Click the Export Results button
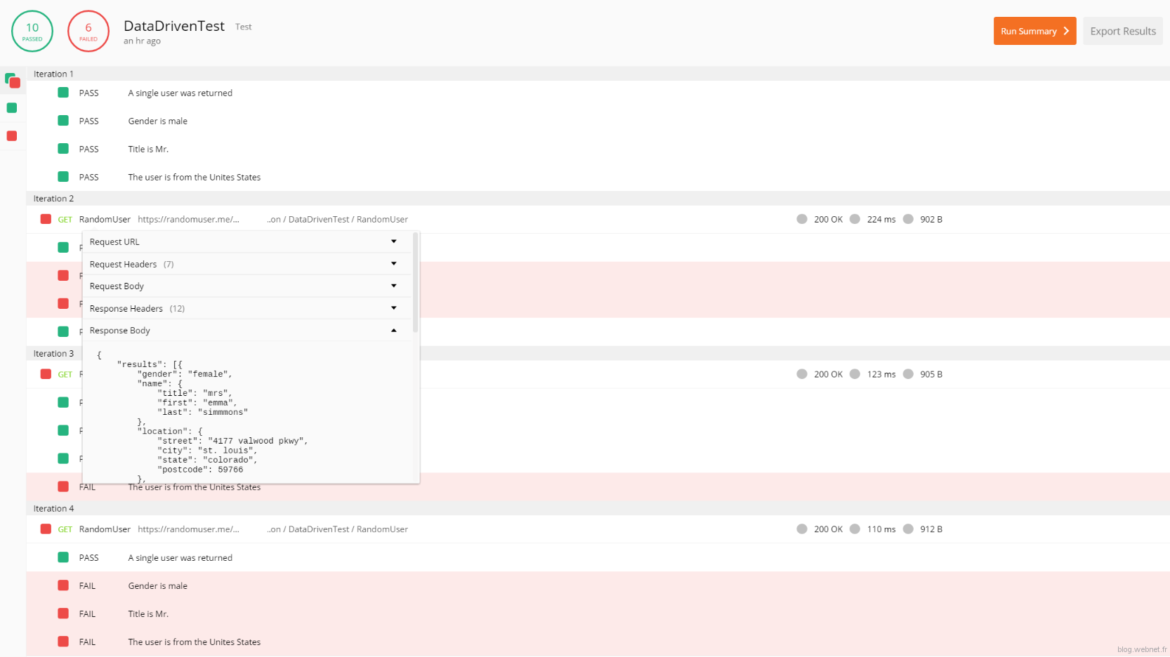Viewport: 1170px width, 657px height. coord(1122,31)
